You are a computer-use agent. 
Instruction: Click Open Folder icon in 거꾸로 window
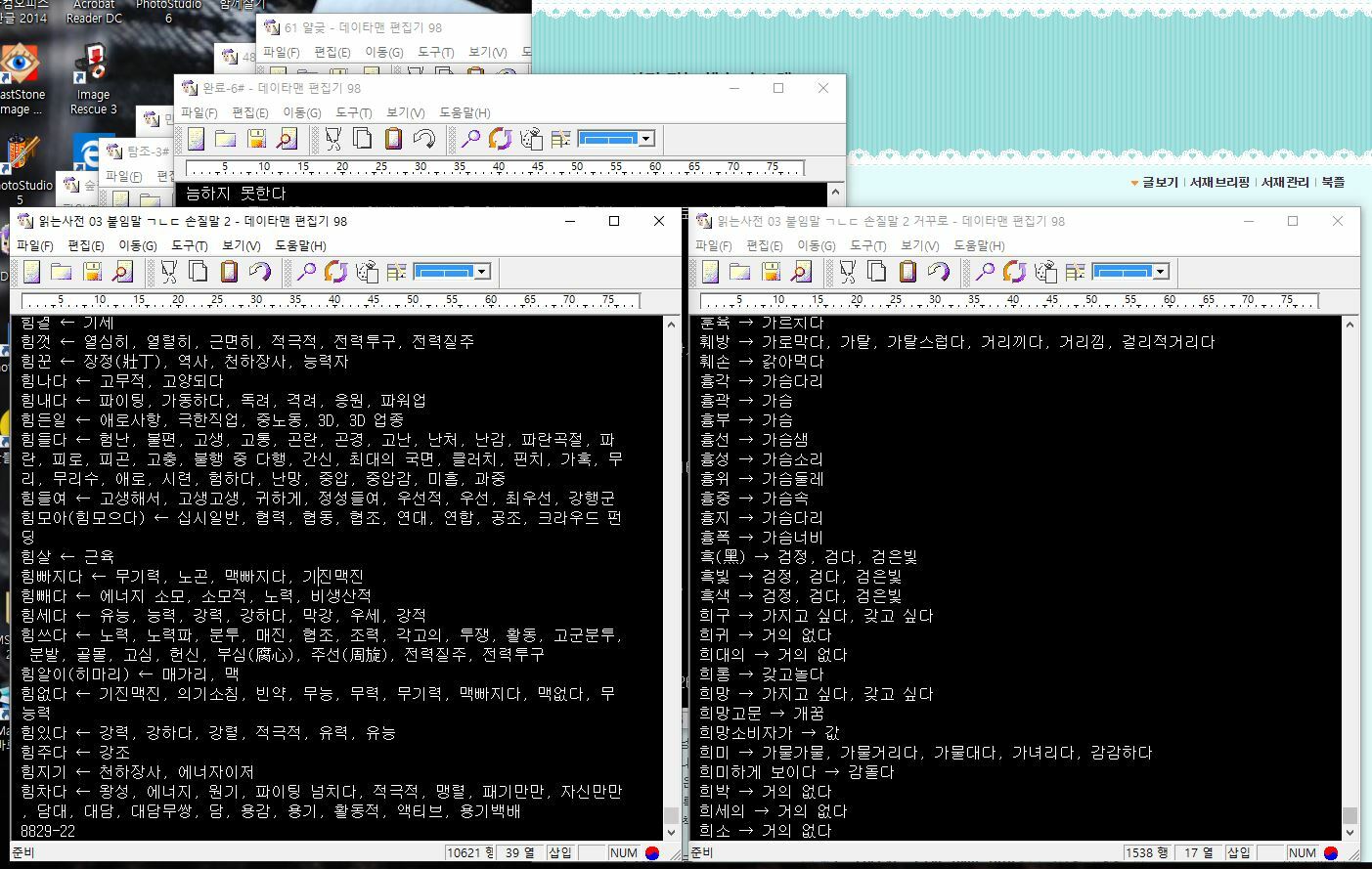click(x=740, y=272)
